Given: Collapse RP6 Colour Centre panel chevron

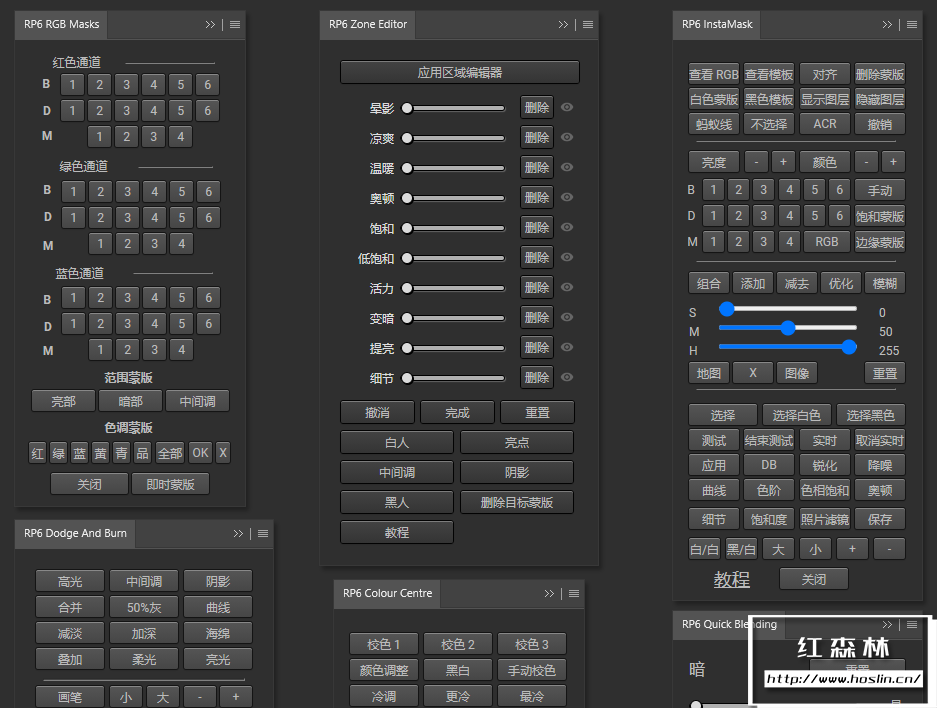Looking at the screenshot, I should coord(550,593).
